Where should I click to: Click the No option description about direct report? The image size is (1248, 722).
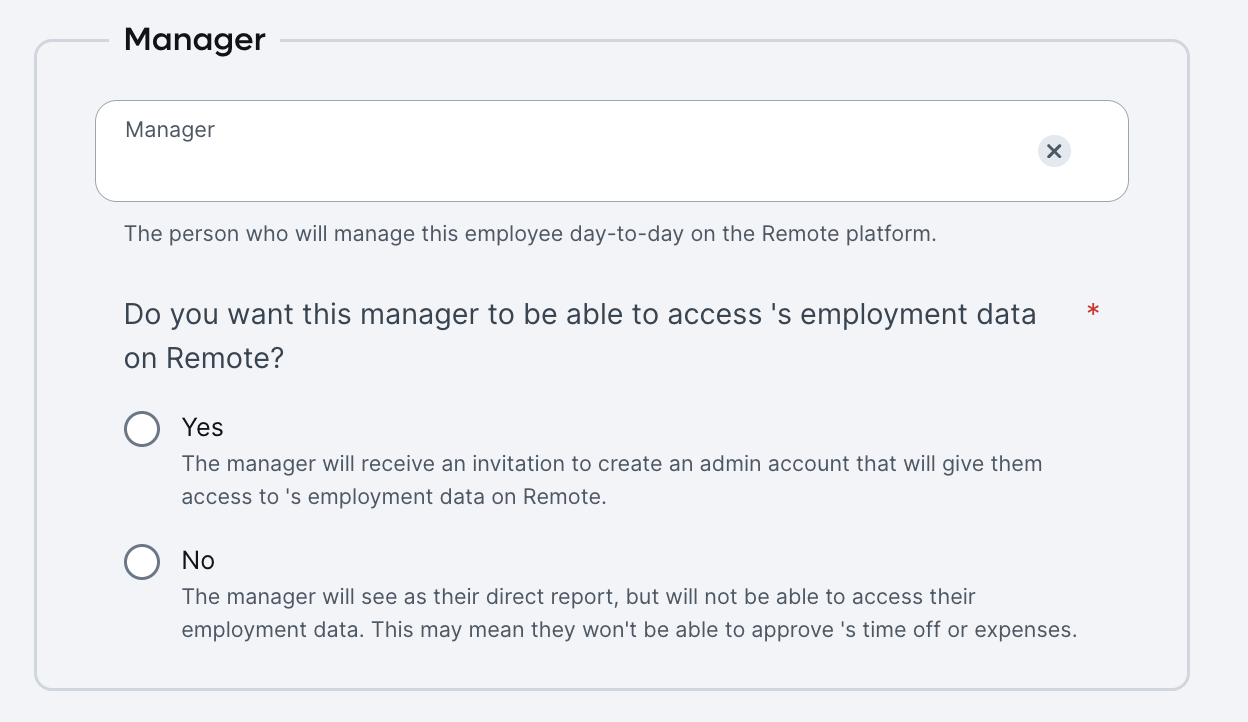[629, 613]
